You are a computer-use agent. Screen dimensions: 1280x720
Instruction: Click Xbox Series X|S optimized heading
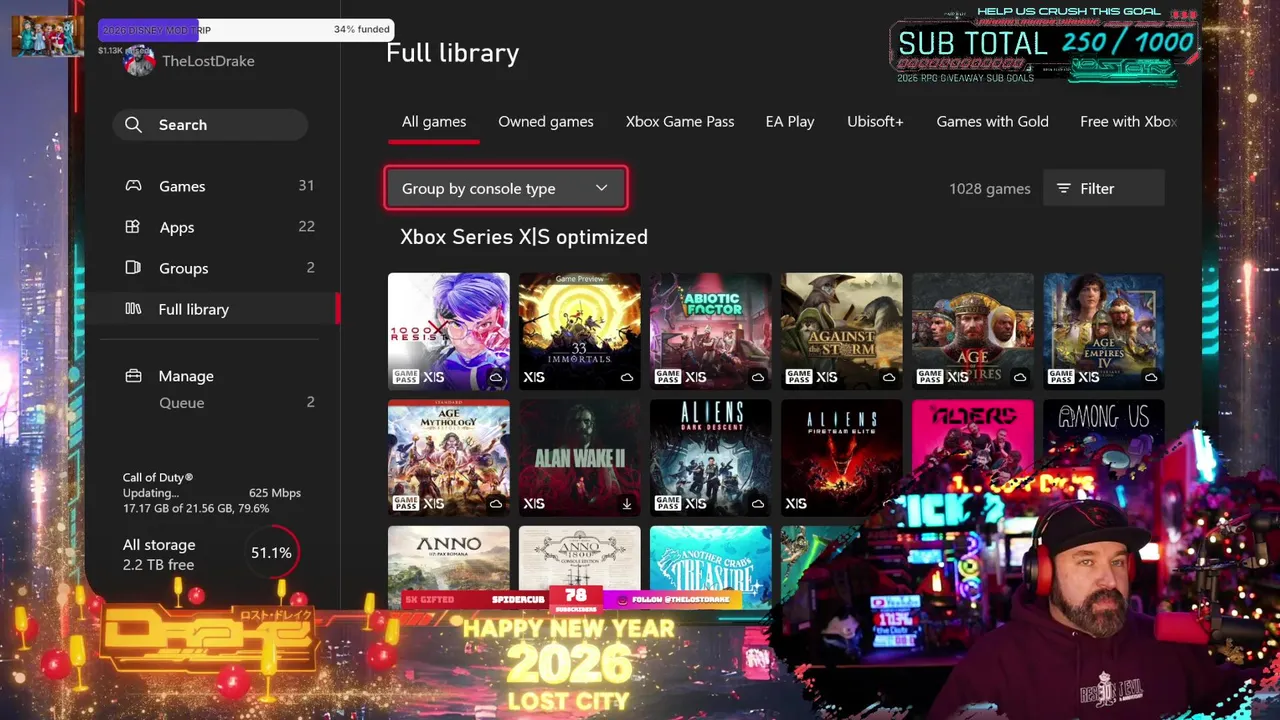pos(524,237)
